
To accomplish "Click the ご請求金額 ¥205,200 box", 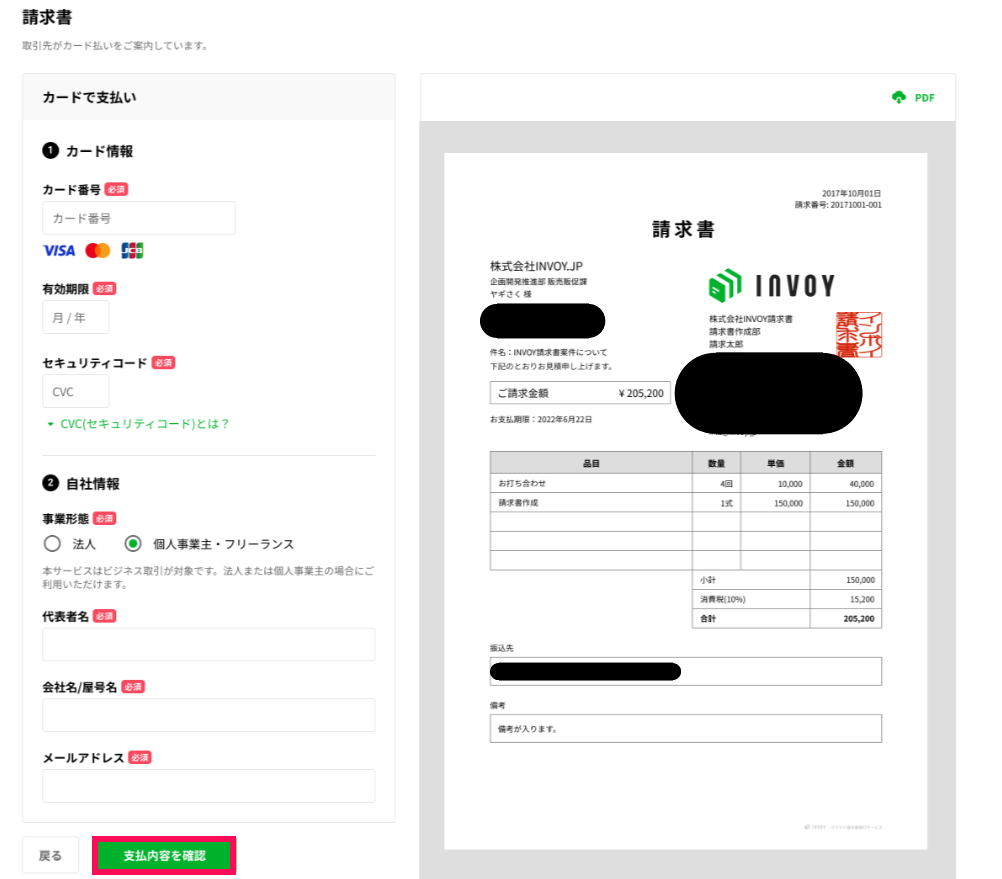I will pos(580,393).
